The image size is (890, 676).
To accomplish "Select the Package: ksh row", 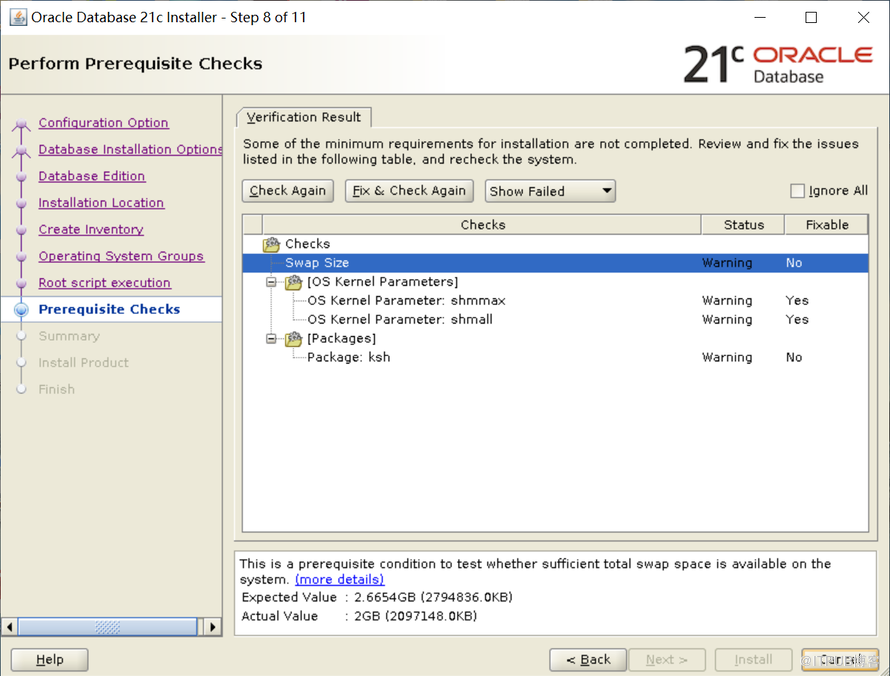I will pos(348,358).
